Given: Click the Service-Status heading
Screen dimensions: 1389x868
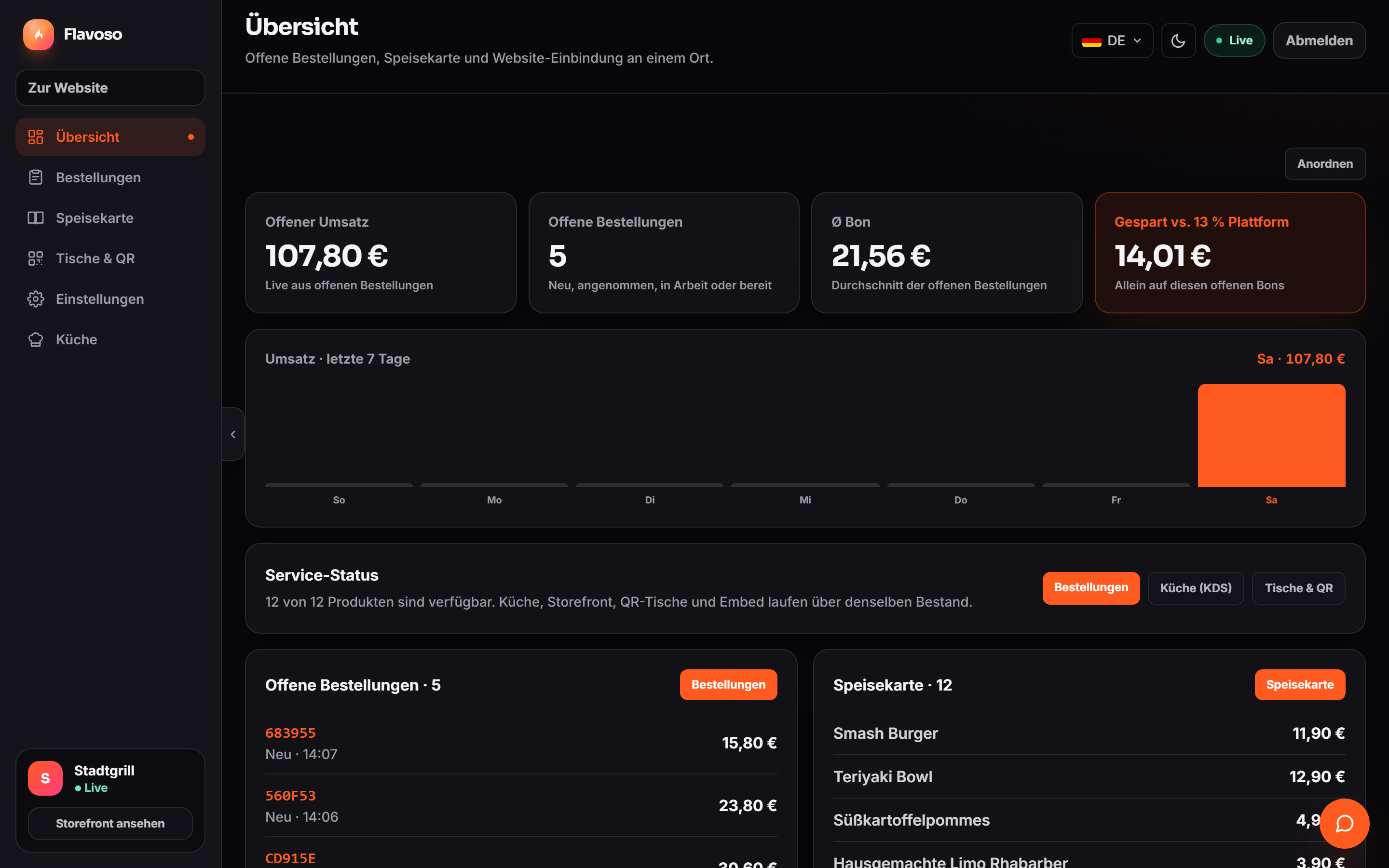Looking at the screenshot, I should (x=321, y=575).
